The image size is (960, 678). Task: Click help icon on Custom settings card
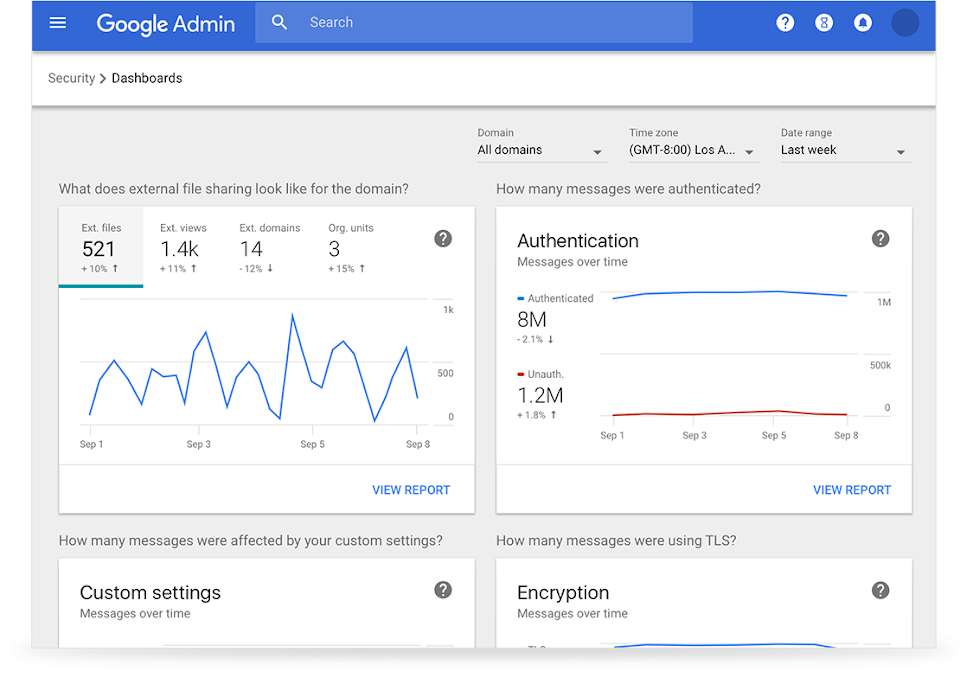443,590
